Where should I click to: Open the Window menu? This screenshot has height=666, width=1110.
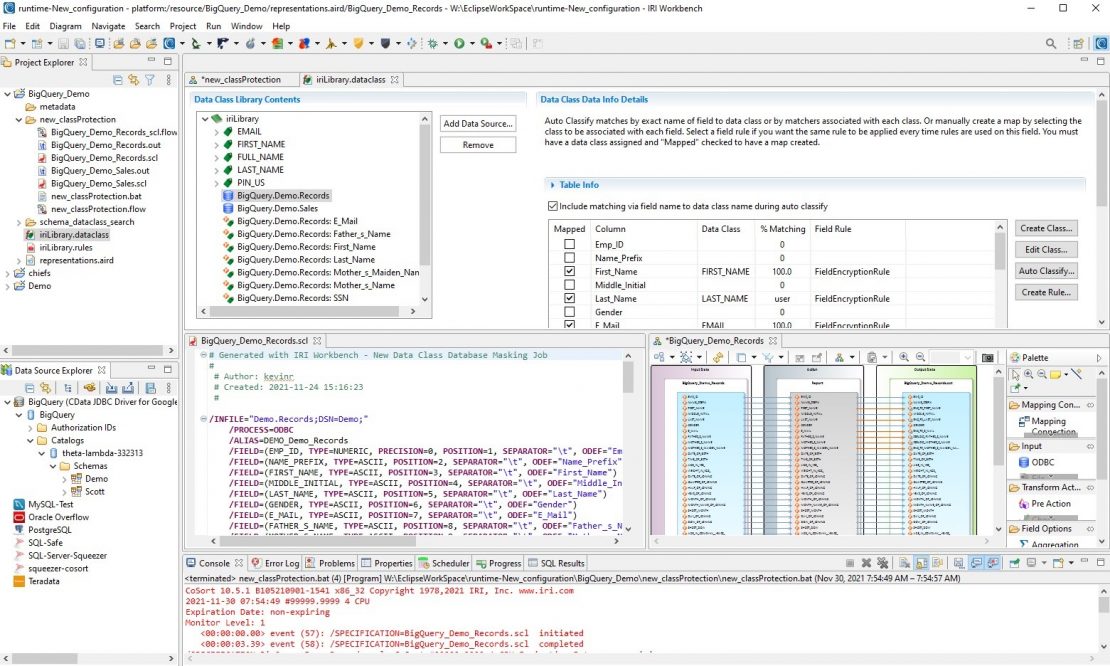point(246,26)
